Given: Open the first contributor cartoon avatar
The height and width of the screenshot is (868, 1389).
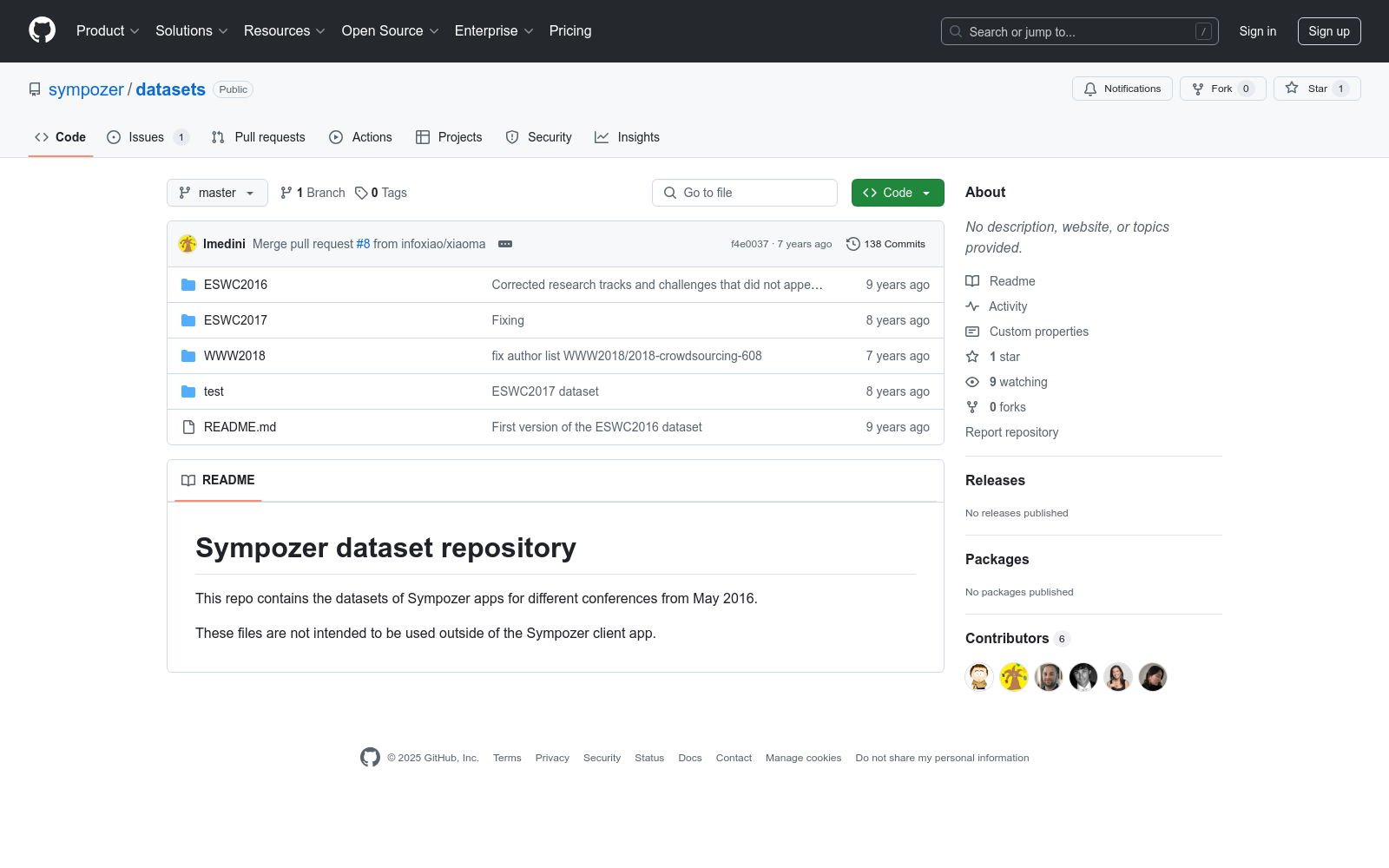Looking at the screenshot, I should point(979,677).
